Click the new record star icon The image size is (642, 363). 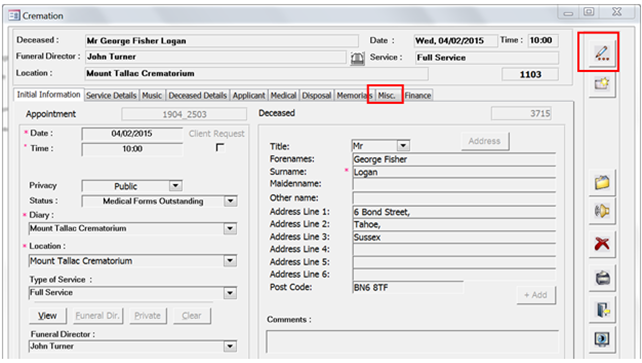[x=602, y=84]
